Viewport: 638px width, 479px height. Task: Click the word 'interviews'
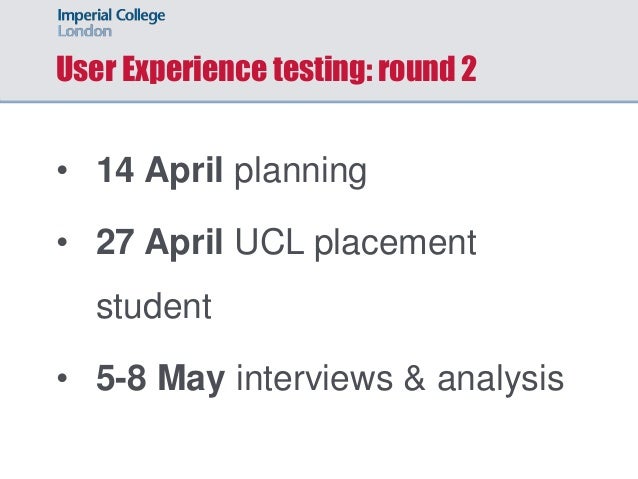tap(315, 378)
